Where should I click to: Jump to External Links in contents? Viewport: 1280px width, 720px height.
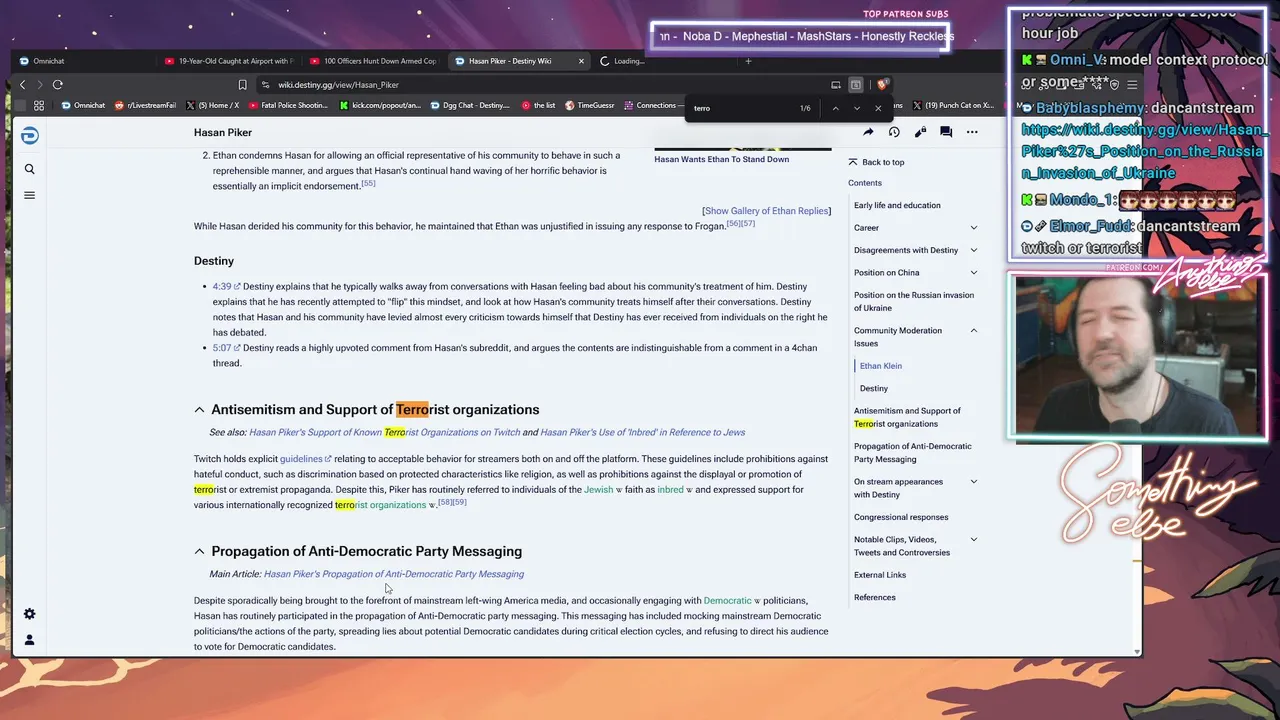tap(880, 575)
